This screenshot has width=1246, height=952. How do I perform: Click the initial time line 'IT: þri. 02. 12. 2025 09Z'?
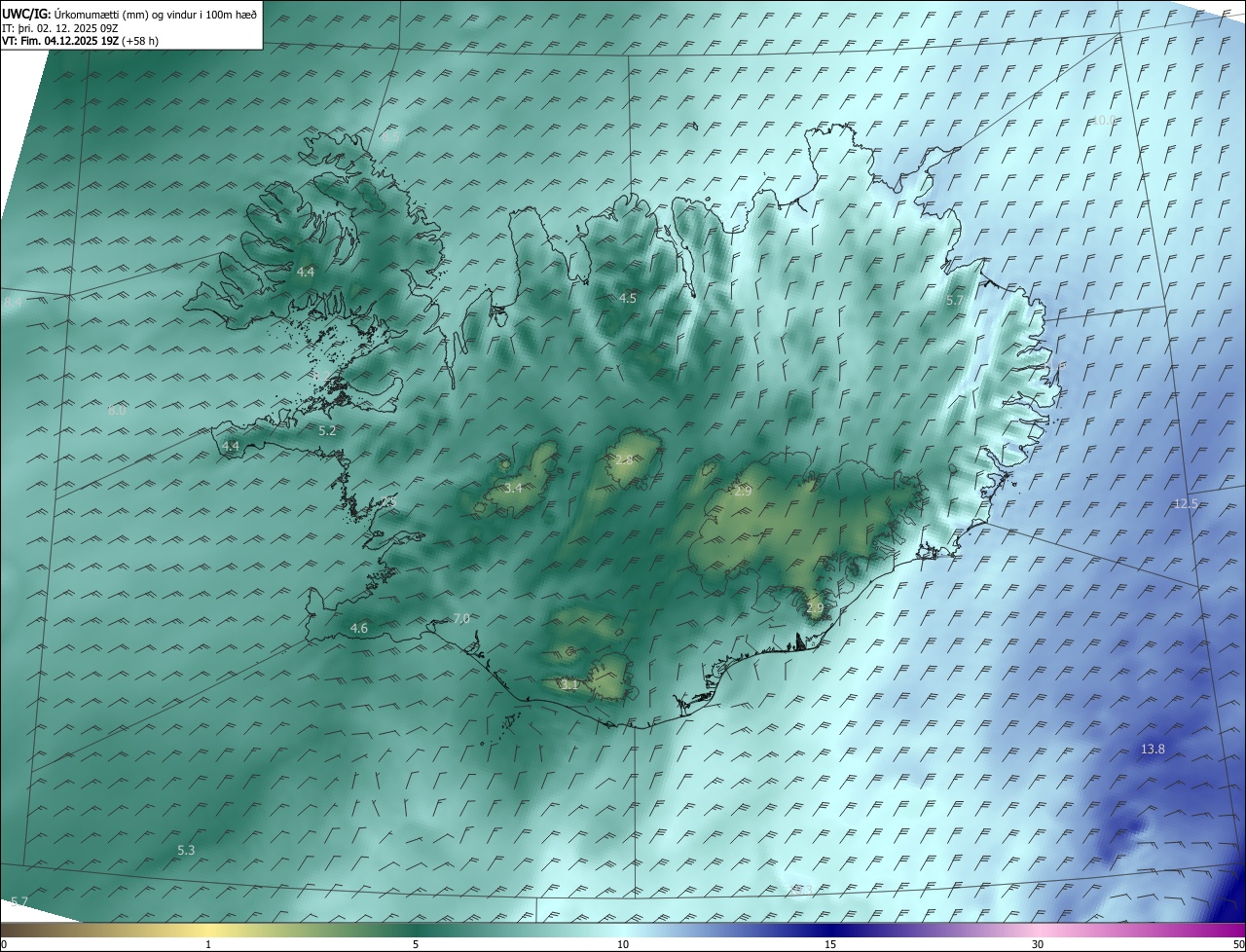pyautogui.click(x=59, y=28)
